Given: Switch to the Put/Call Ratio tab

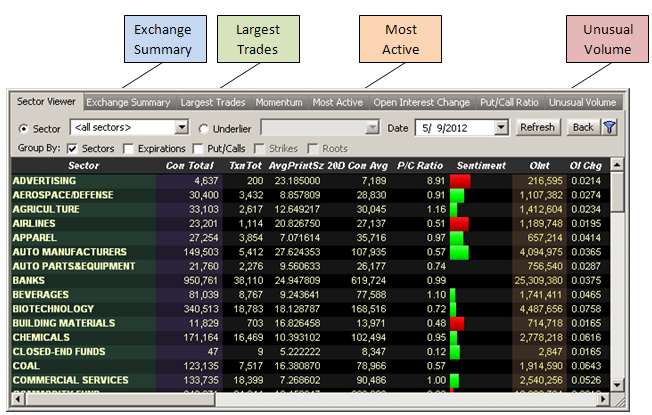Looking at the screenshot, I should click(x=509, y=102).
